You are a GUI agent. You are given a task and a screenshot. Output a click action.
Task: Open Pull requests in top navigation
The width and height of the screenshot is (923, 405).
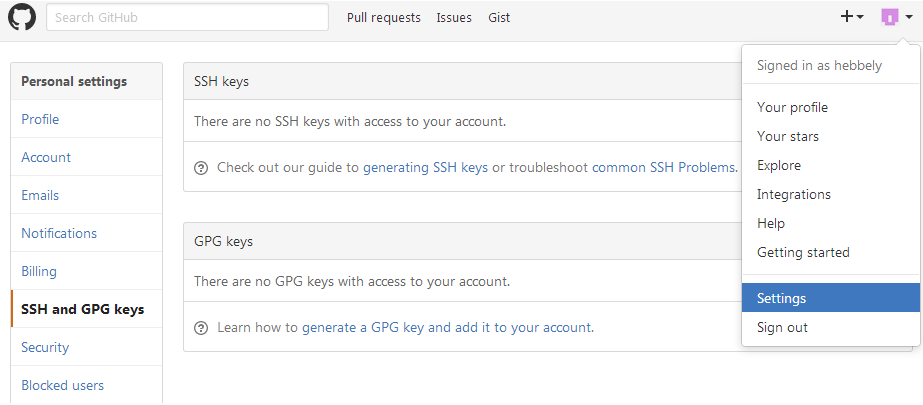tap(384, 17)
